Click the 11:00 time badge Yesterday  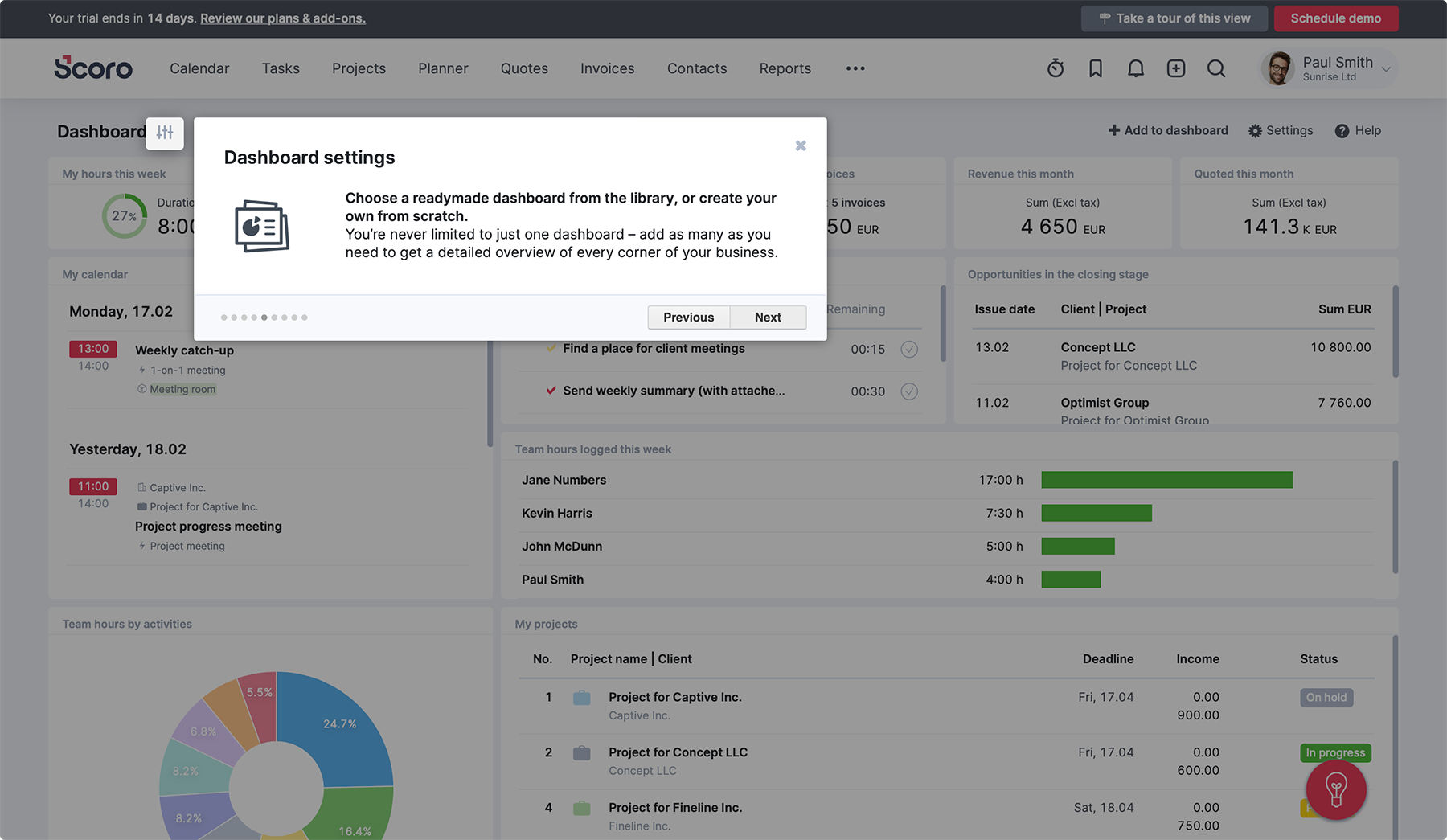click(x=93, y=486)
